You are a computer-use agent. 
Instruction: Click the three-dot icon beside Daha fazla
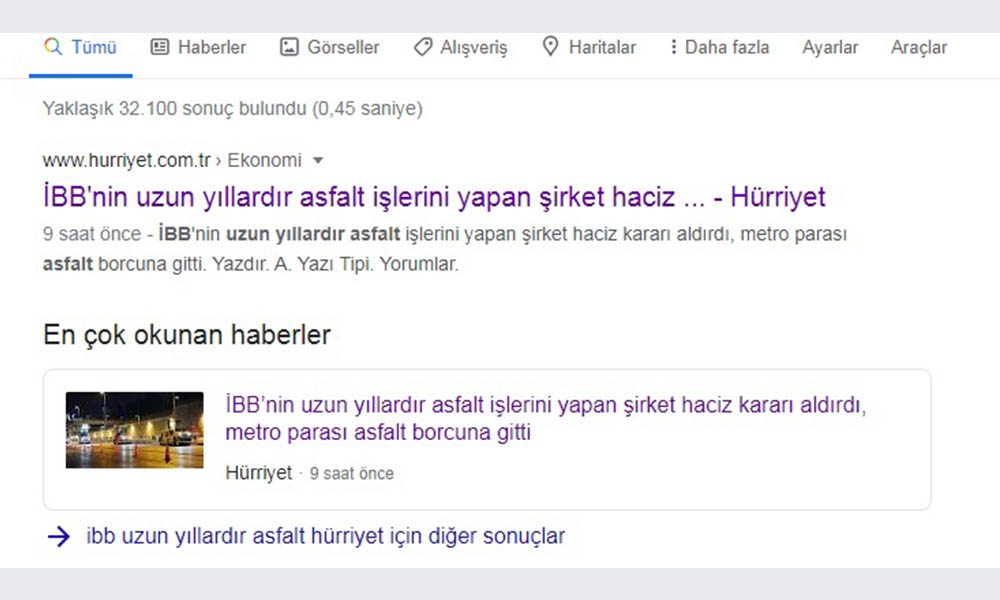673,47
